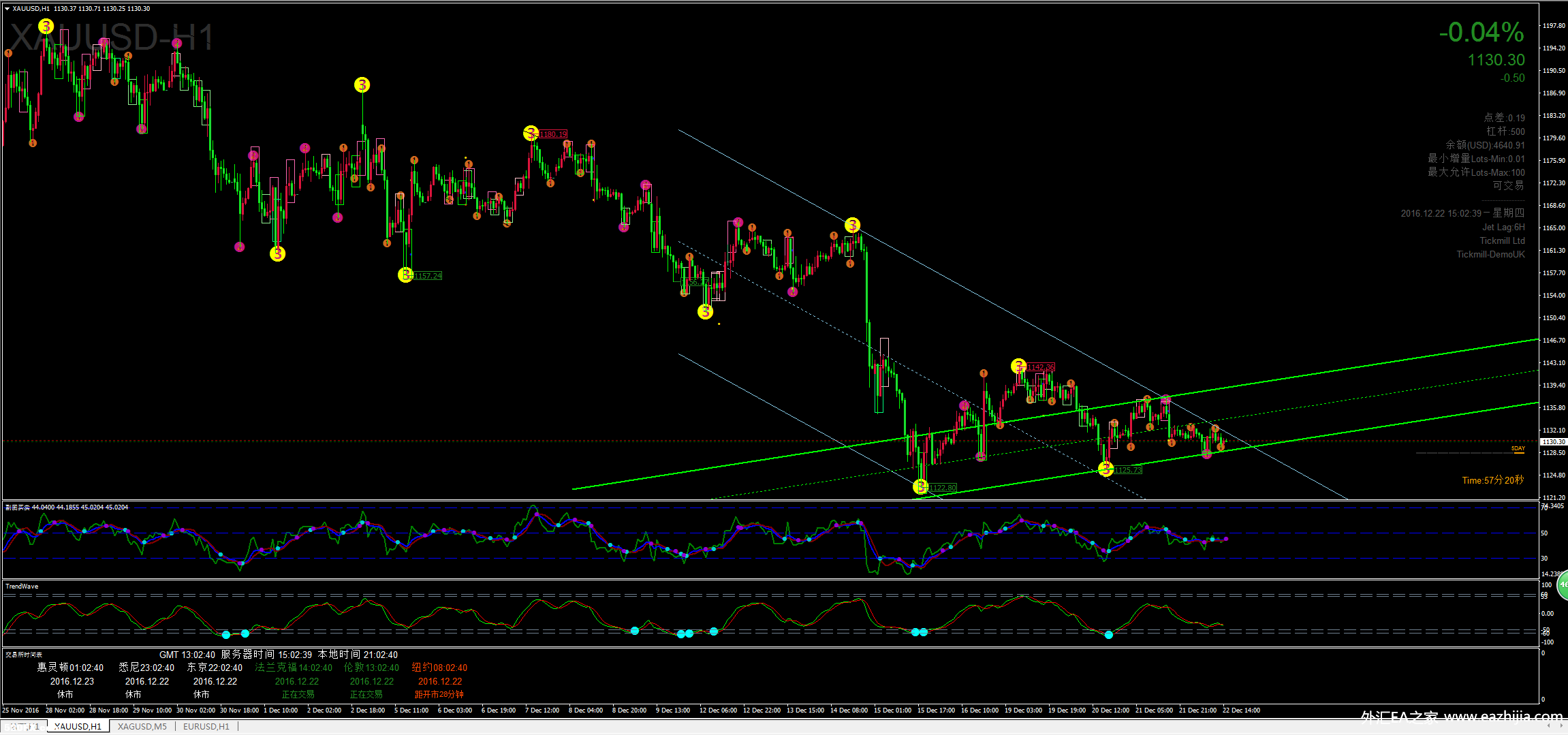The height and width of the screenshot is (735, 1568).
Task: Click the current price tag 1130.30 on scale
Action: click(1553, 441)
